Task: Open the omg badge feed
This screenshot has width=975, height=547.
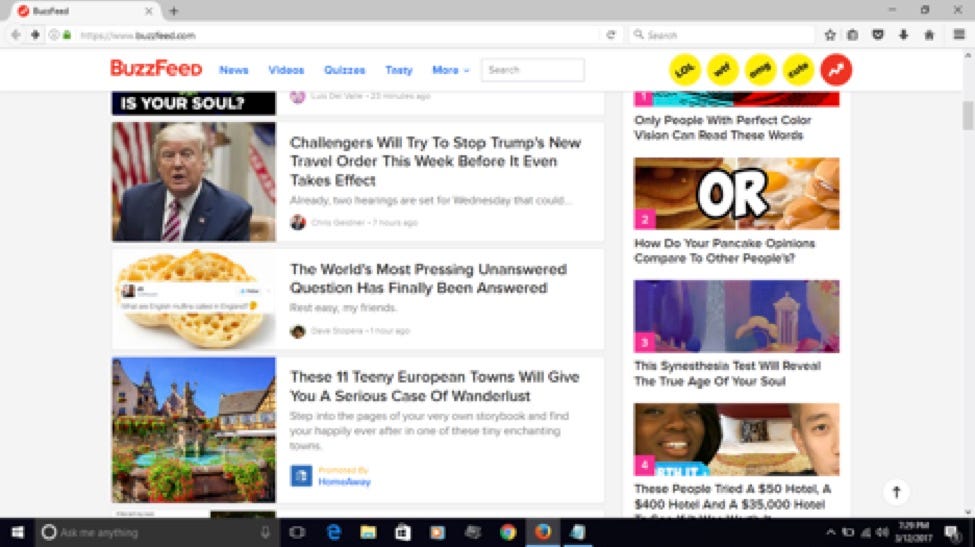Action: [760, 70]
